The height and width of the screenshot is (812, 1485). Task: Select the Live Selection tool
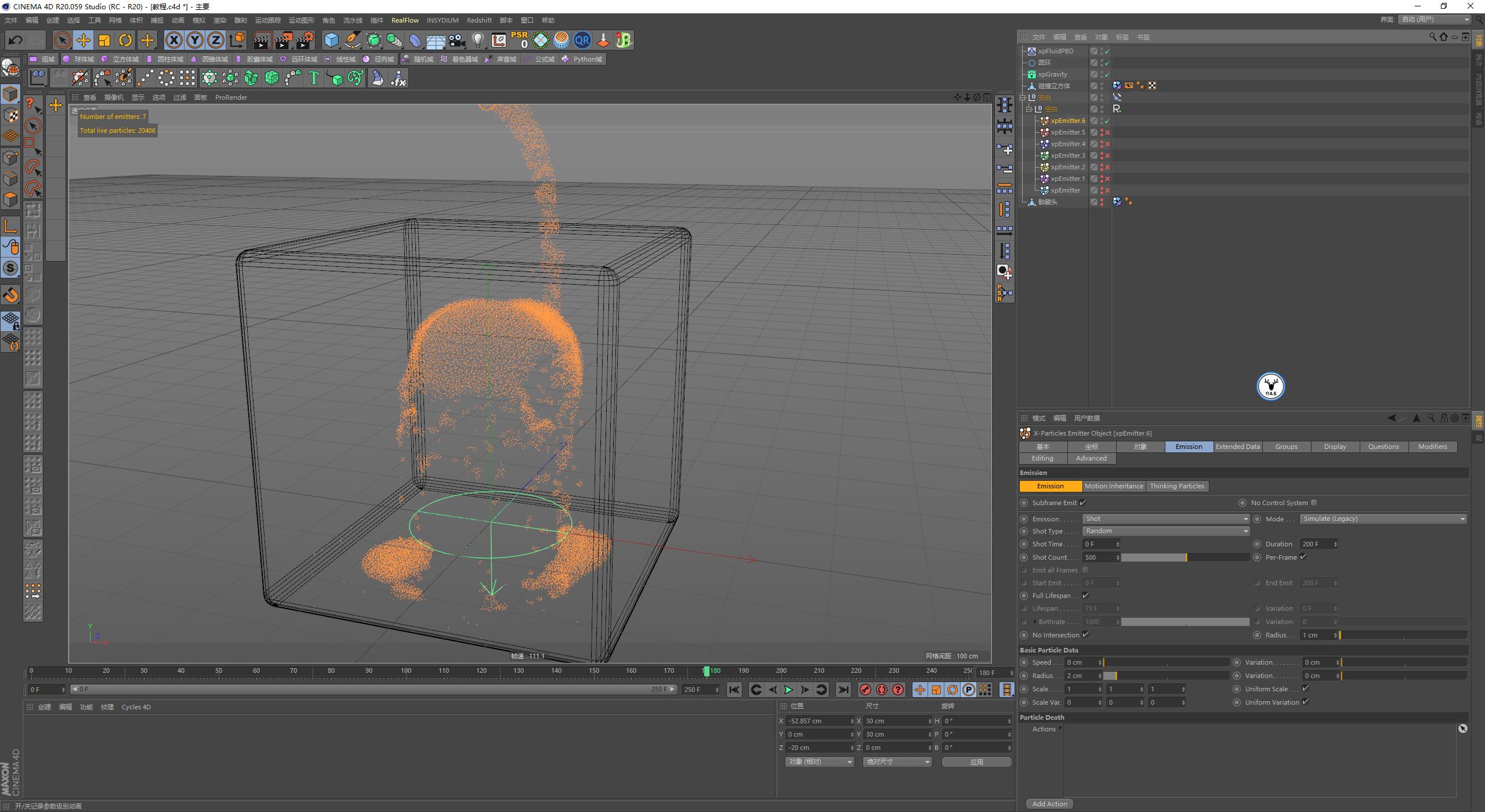(61, 40)
